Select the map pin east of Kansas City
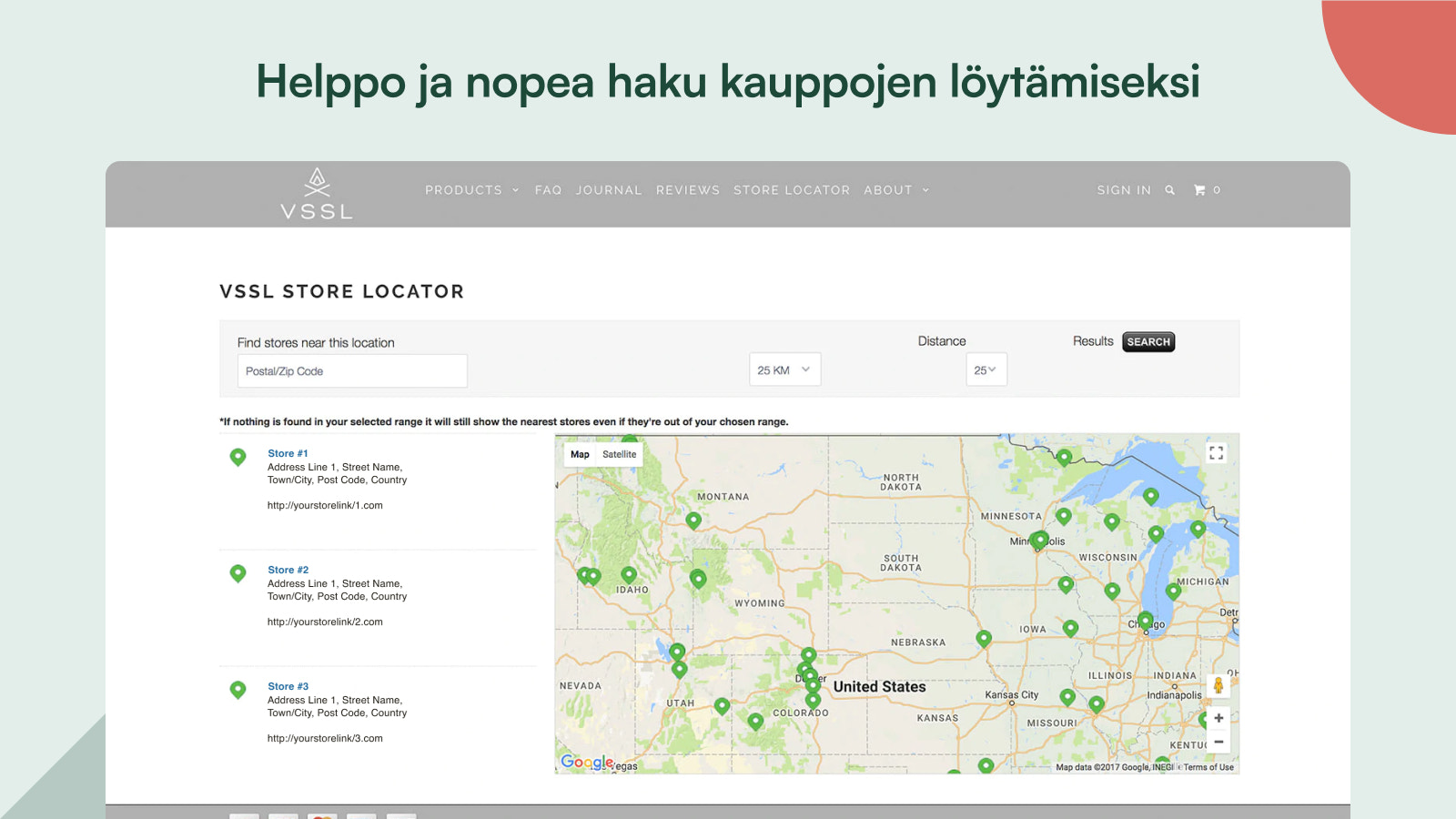 1067,697
